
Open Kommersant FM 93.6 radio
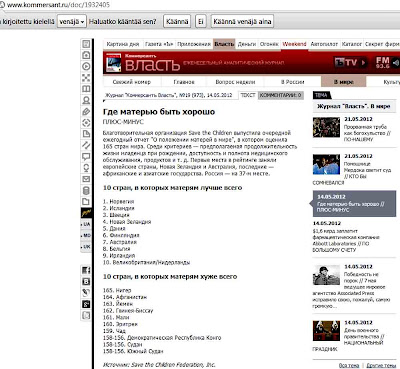point(382,62)
